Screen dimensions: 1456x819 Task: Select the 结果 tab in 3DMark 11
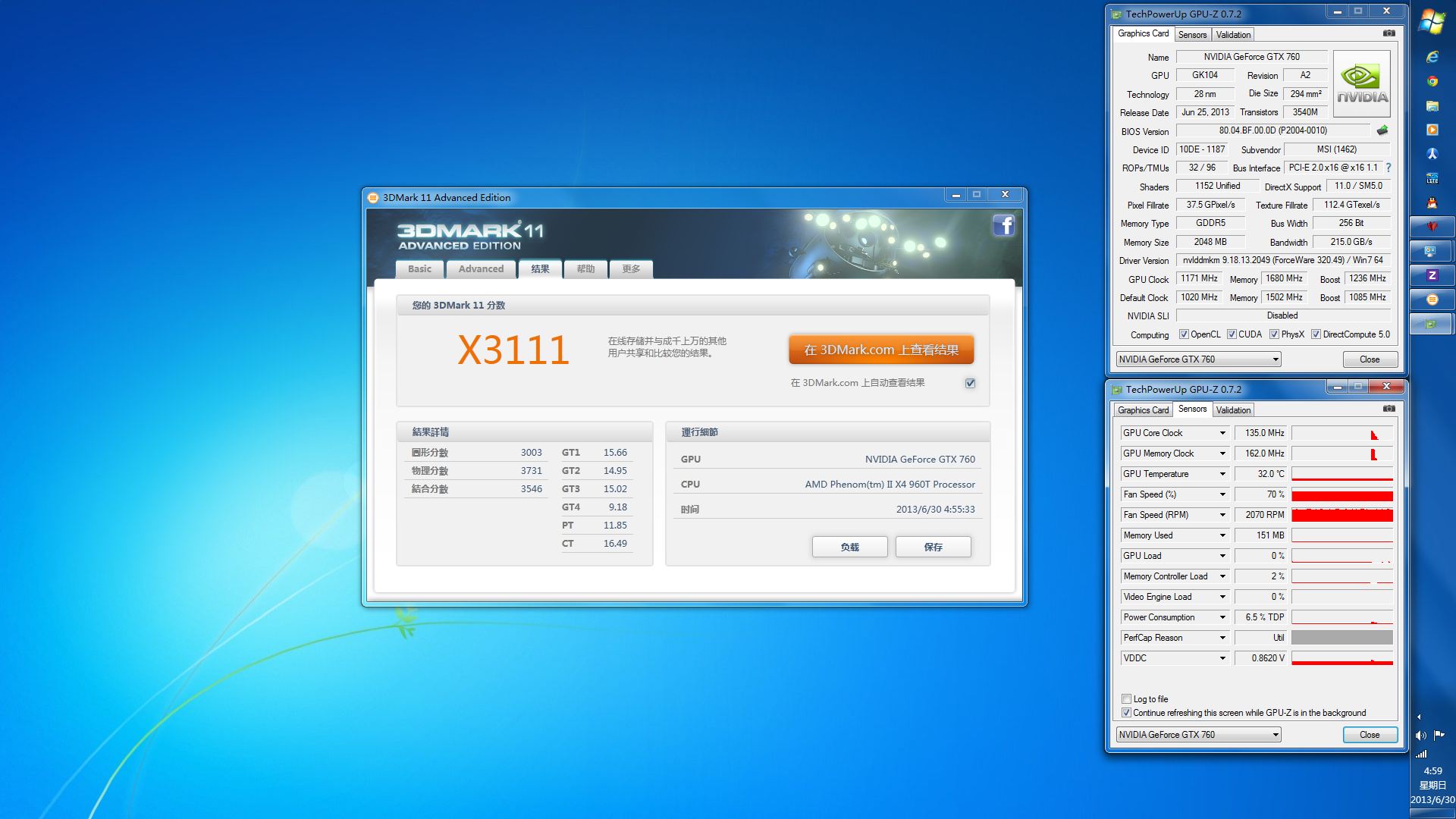pos(540,269)
